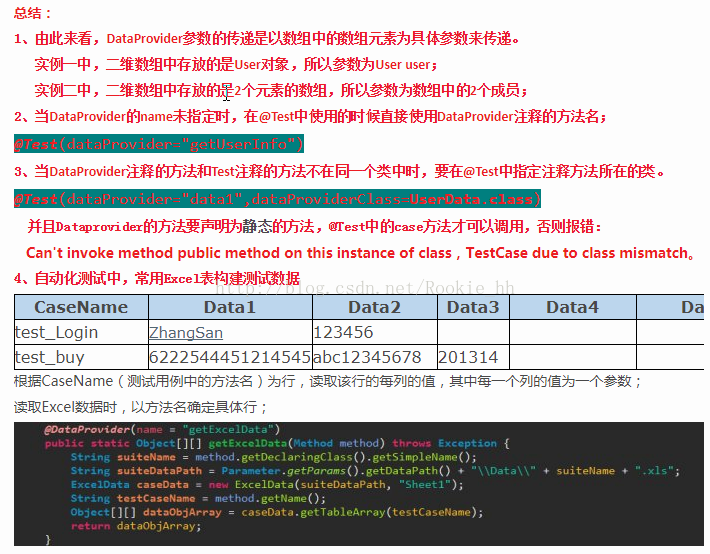
Task: Click the String suiteName code line
Action: point(273,457)
